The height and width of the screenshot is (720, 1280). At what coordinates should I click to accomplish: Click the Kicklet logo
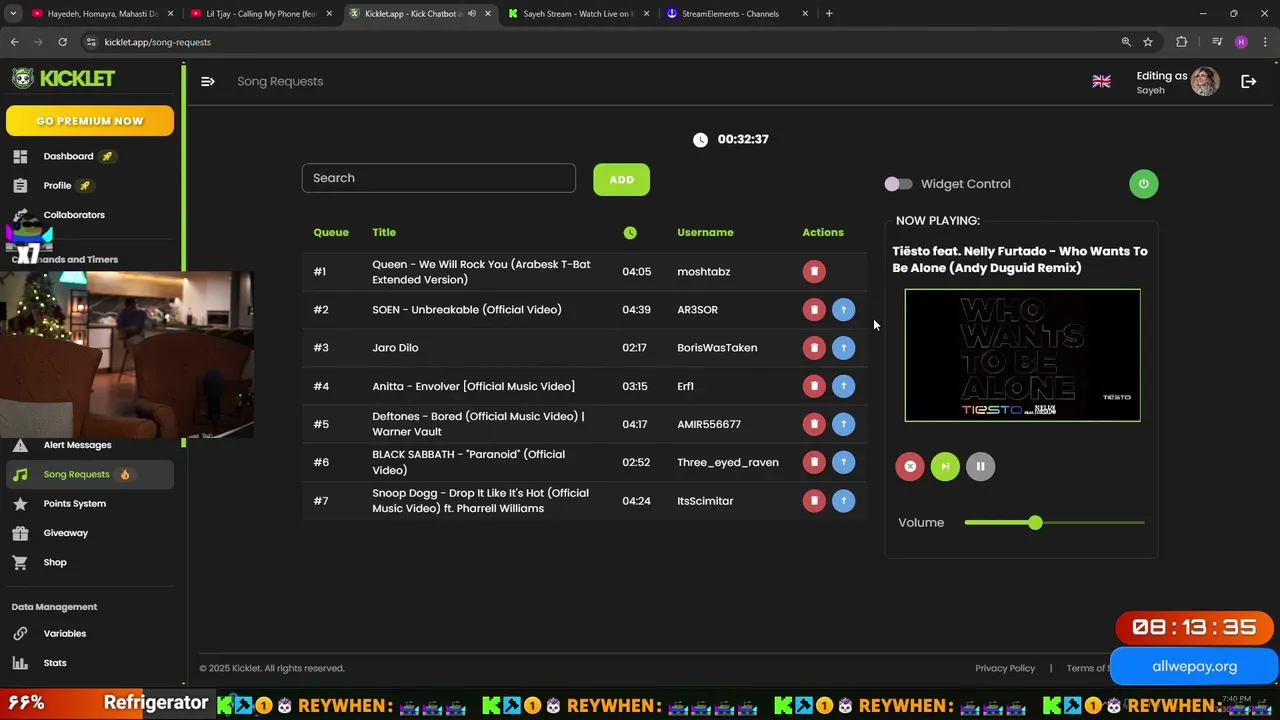click(x=64, y=78)
